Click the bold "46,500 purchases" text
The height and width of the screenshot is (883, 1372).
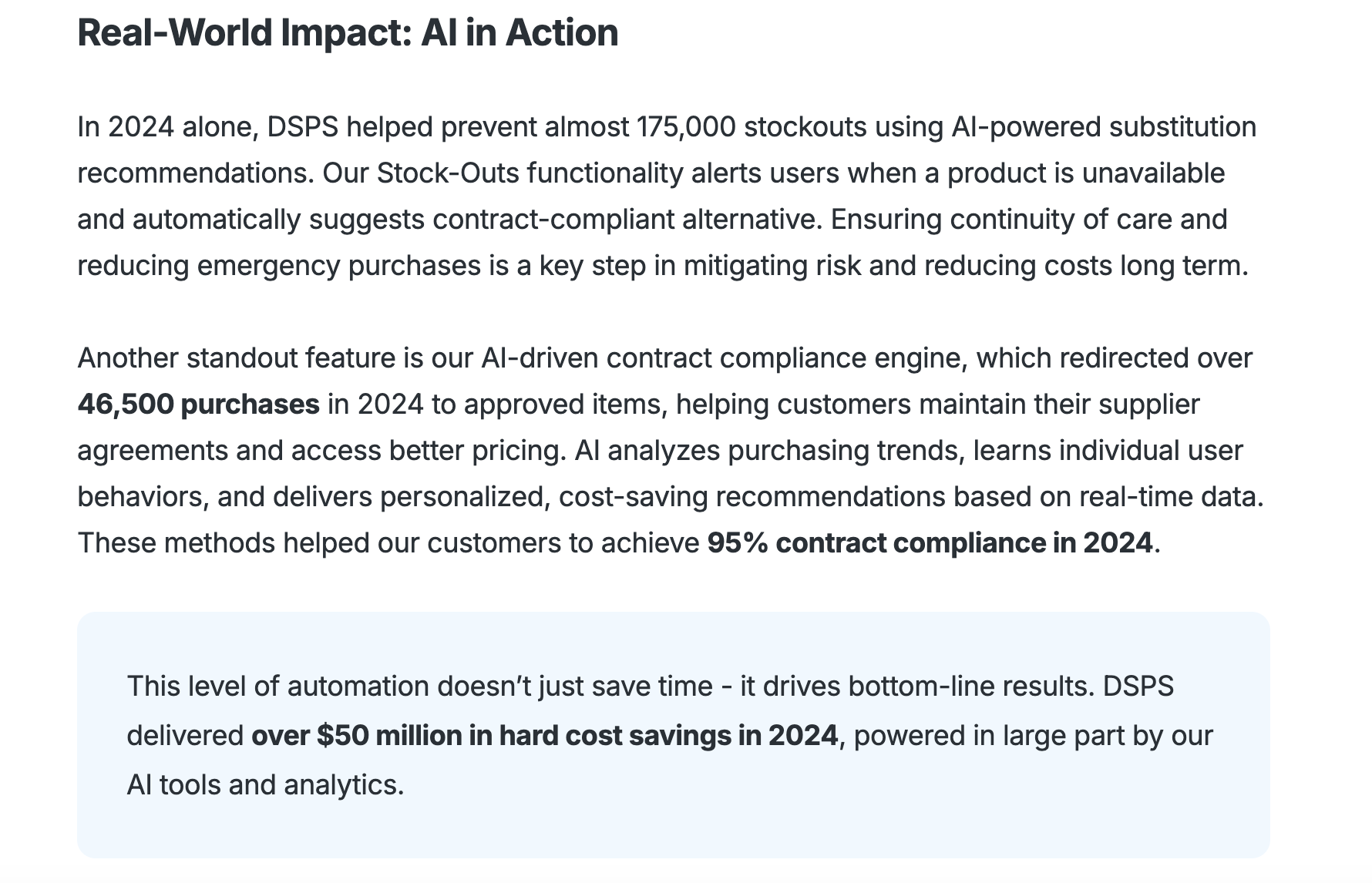tap(198, 404)
